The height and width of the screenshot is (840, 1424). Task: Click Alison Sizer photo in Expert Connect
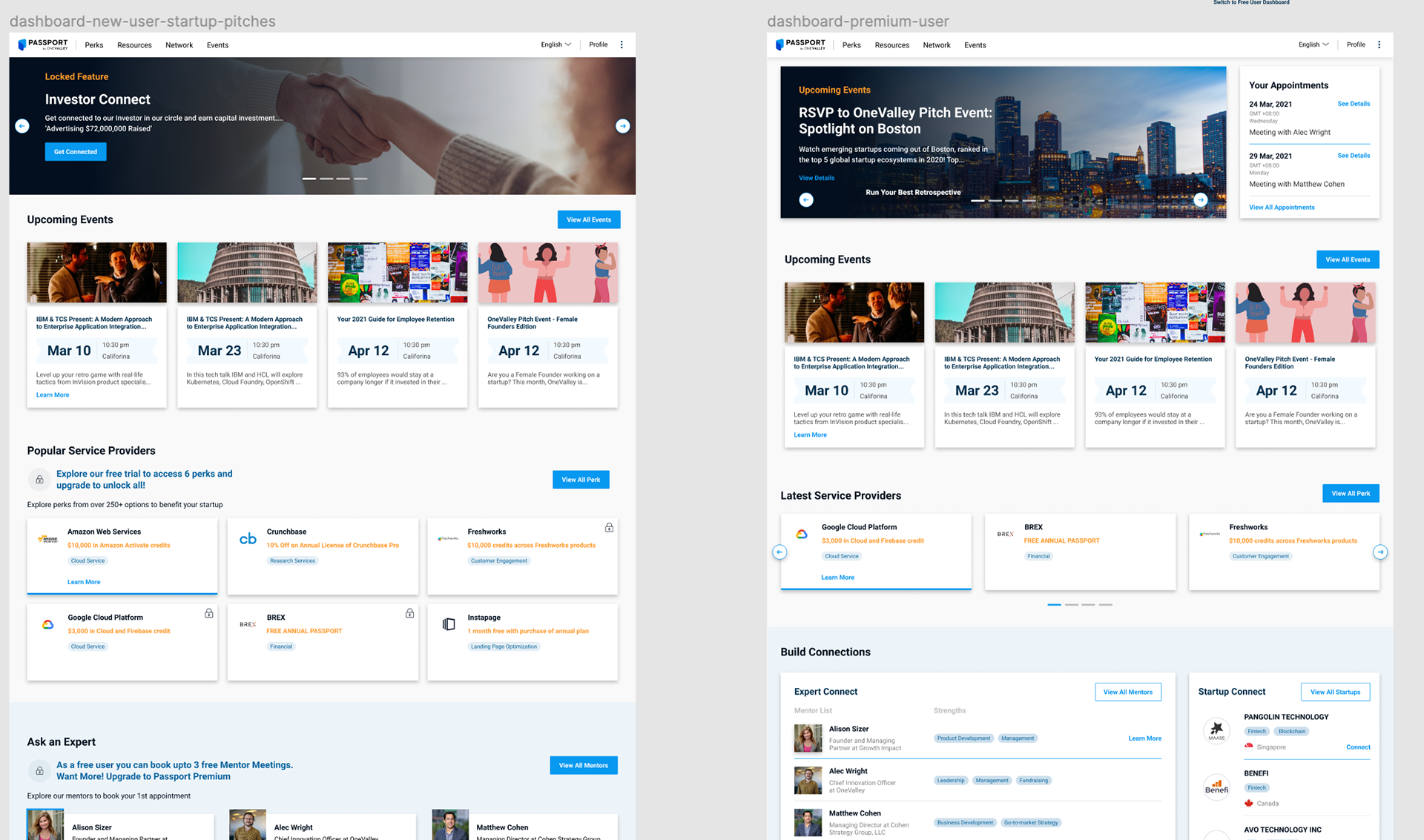pos(808,738)
